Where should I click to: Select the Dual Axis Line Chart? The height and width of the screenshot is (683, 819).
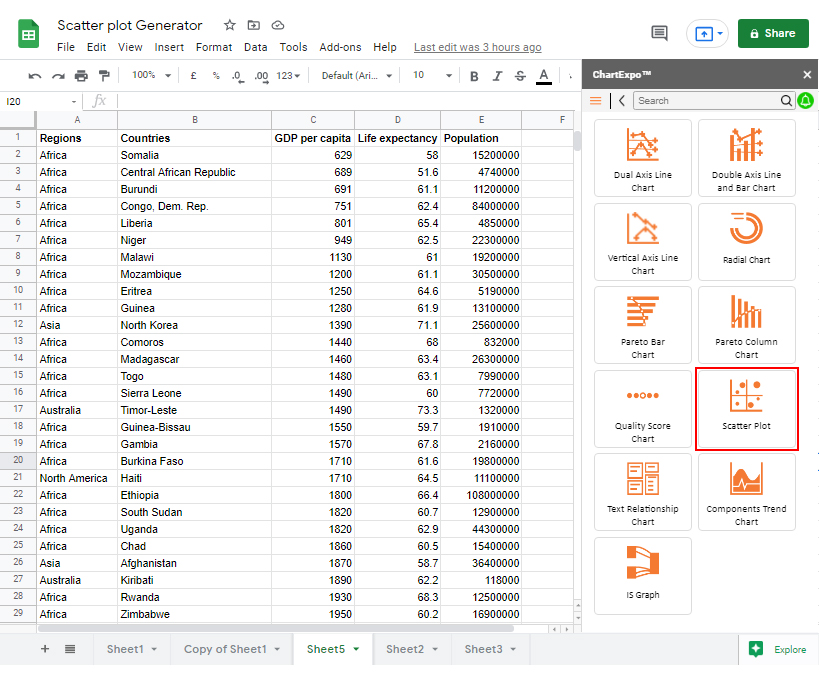tap(642, 158)
